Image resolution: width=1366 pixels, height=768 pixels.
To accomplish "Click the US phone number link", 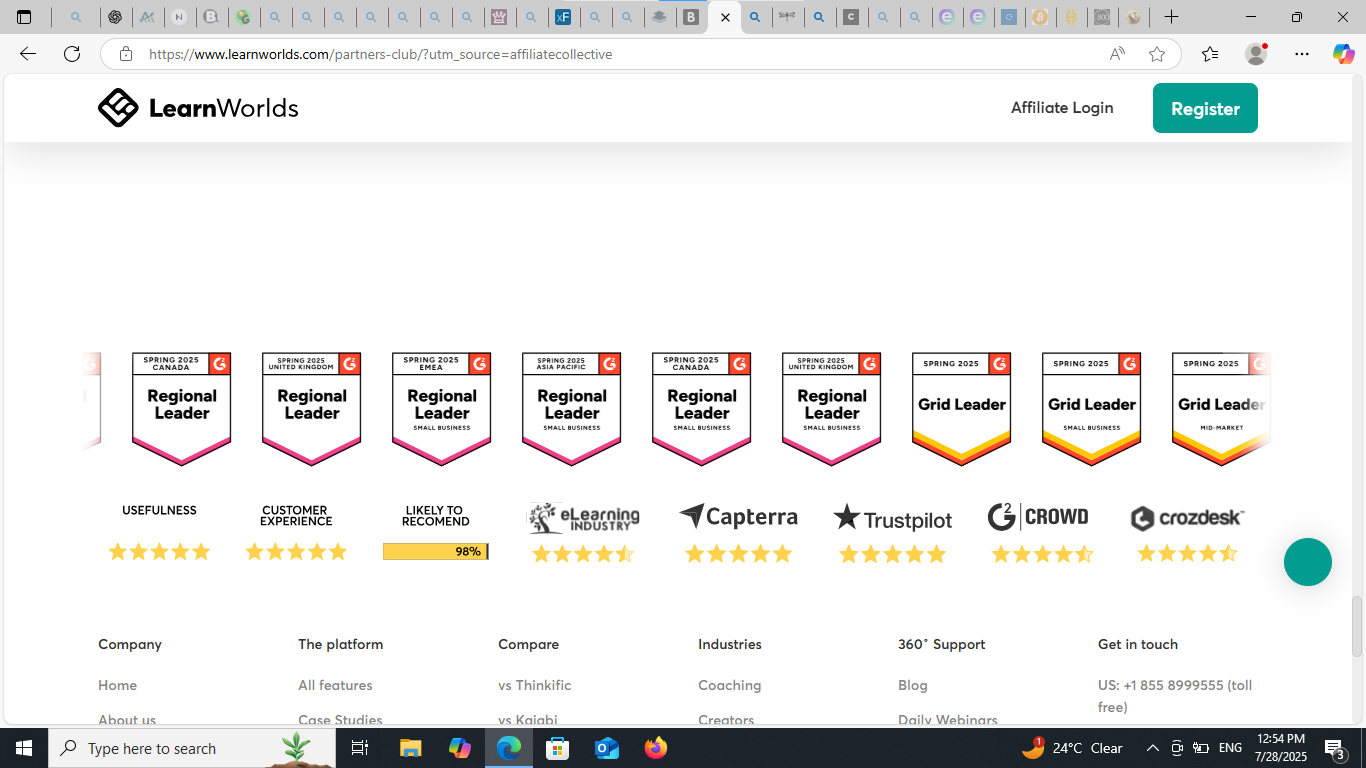I will (x=1175, y=696).
